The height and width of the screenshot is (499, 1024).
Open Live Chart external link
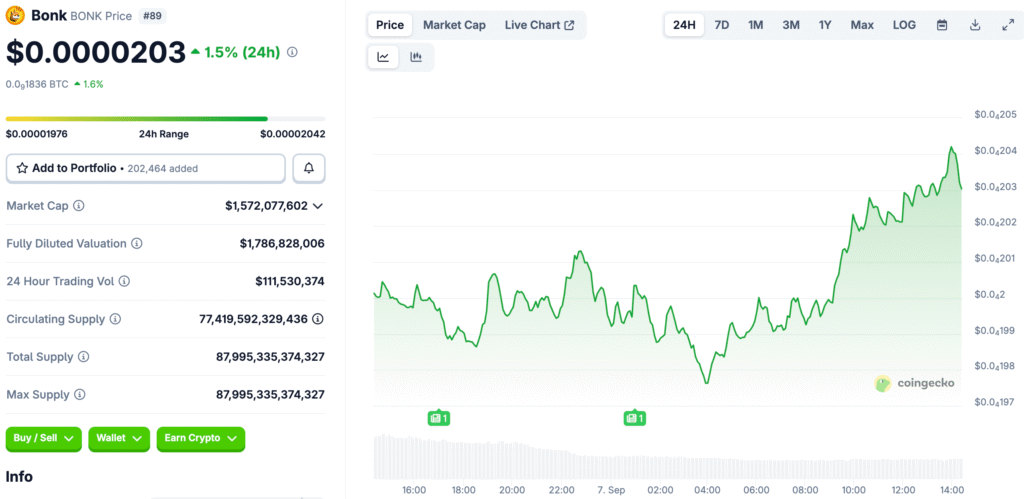pos(539,25)
